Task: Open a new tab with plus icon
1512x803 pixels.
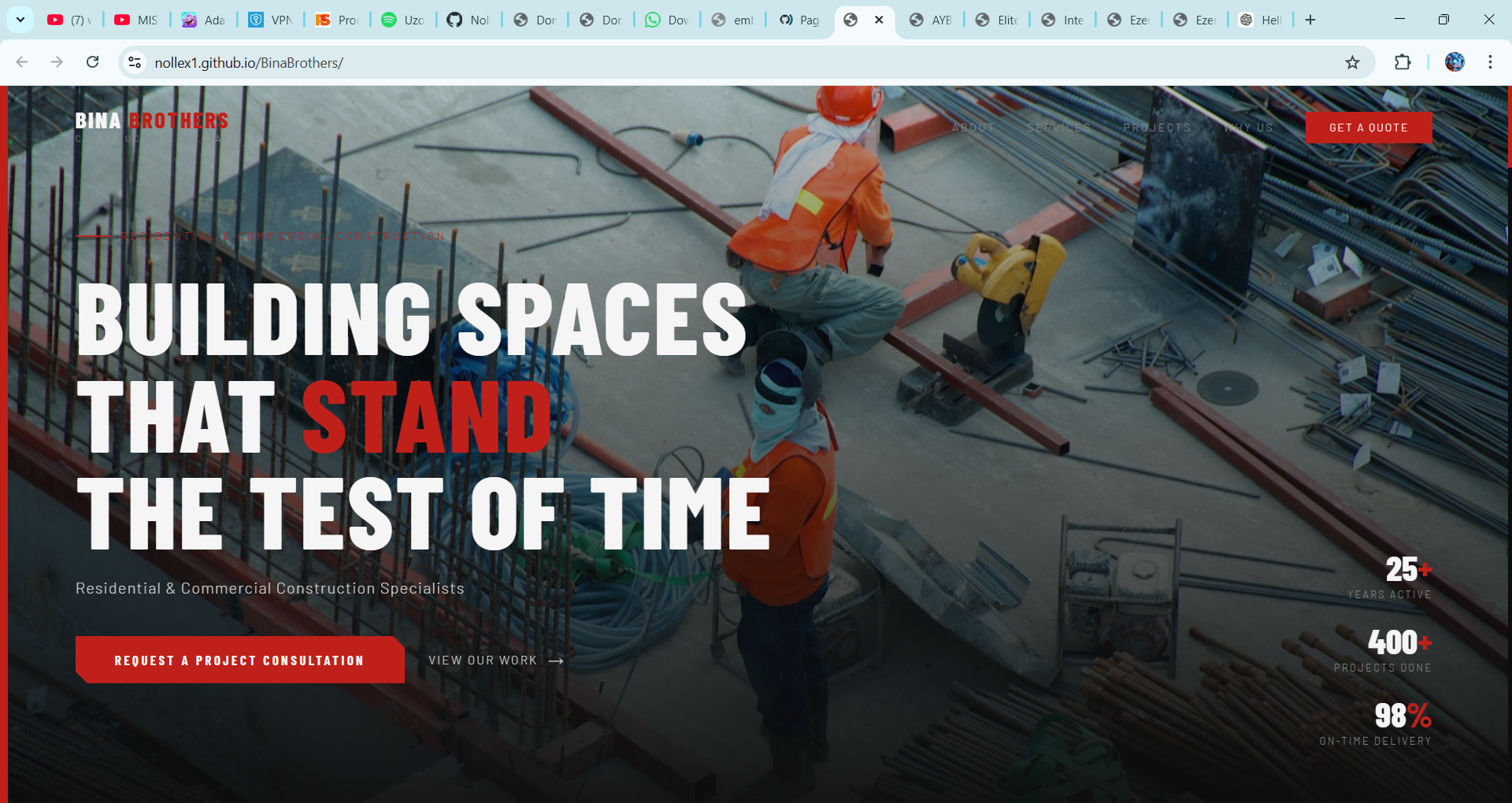Action: (x=1310, y=20)
